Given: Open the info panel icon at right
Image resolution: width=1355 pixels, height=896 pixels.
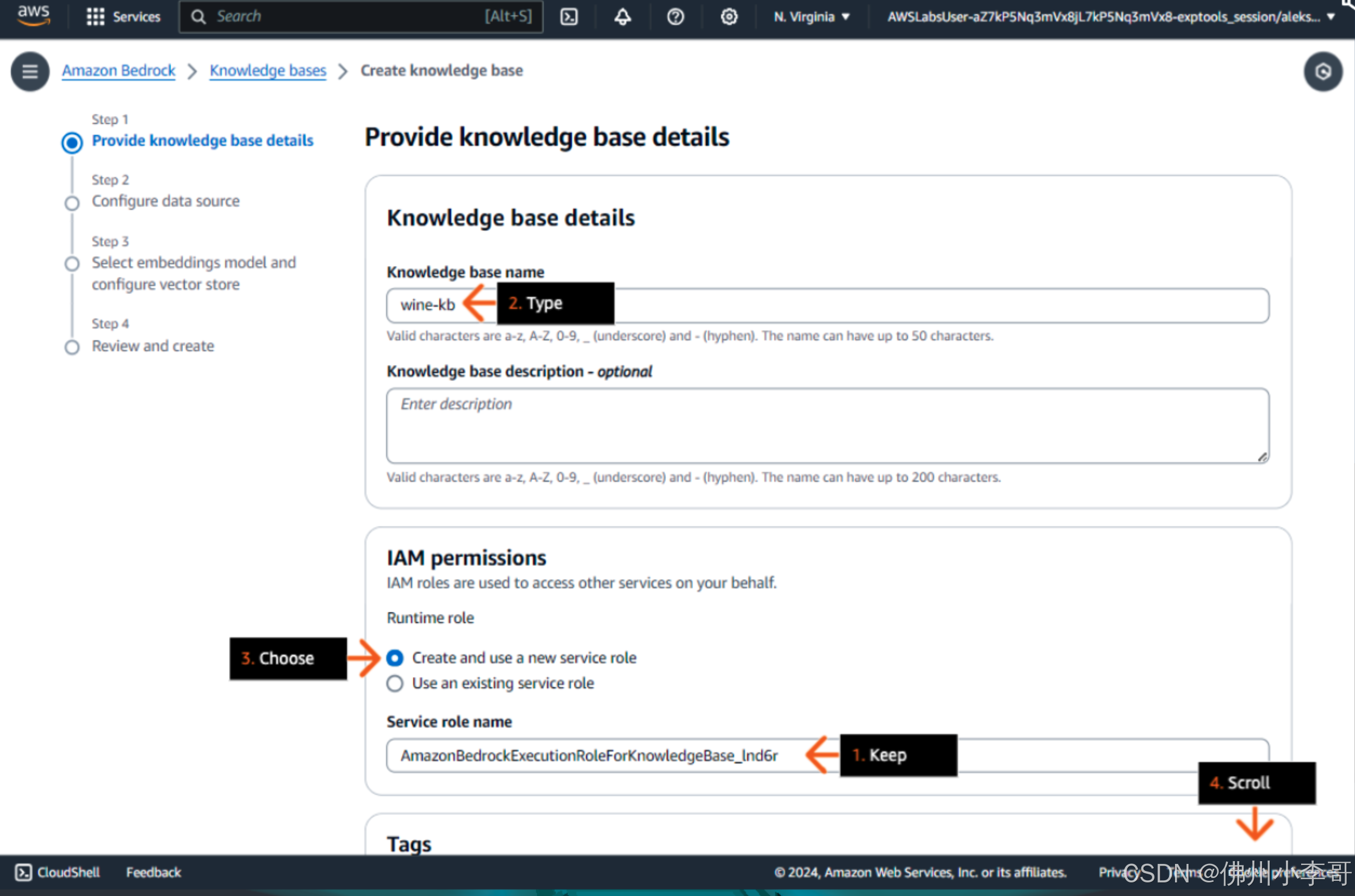Looking at the screenshot, I should pos(1322,71).
